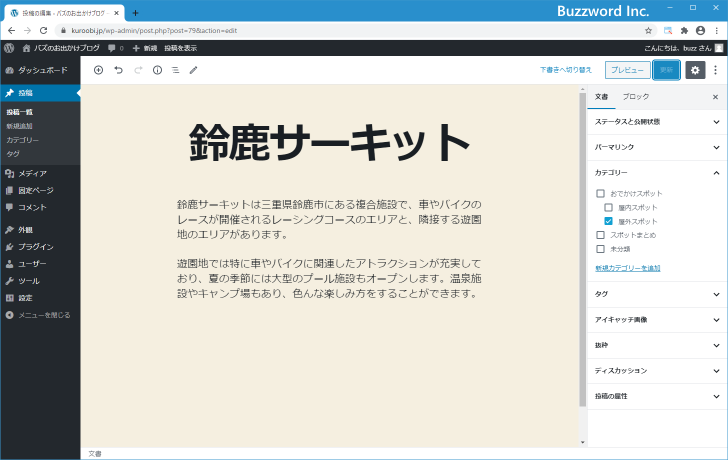Click the browser address bar URL
The image size is (728, 460).
pyautogui.click(x=154, y=31)
